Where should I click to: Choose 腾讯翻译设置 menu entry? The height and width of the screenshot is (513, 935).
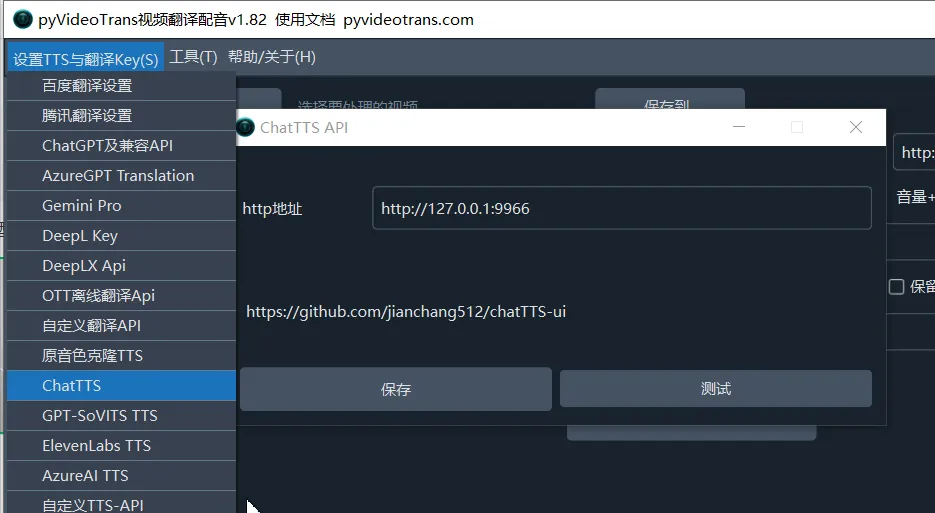point(87,116)
